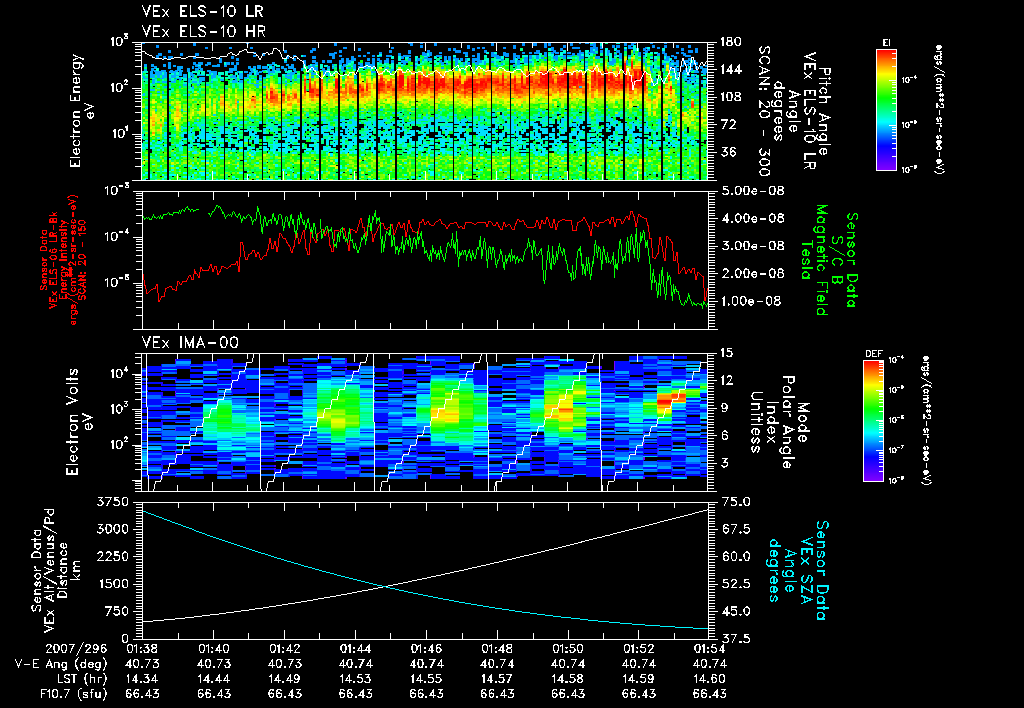Click the SZA tick value 60.0
The height and width of the screenshot is (708, 1024).
735,556
